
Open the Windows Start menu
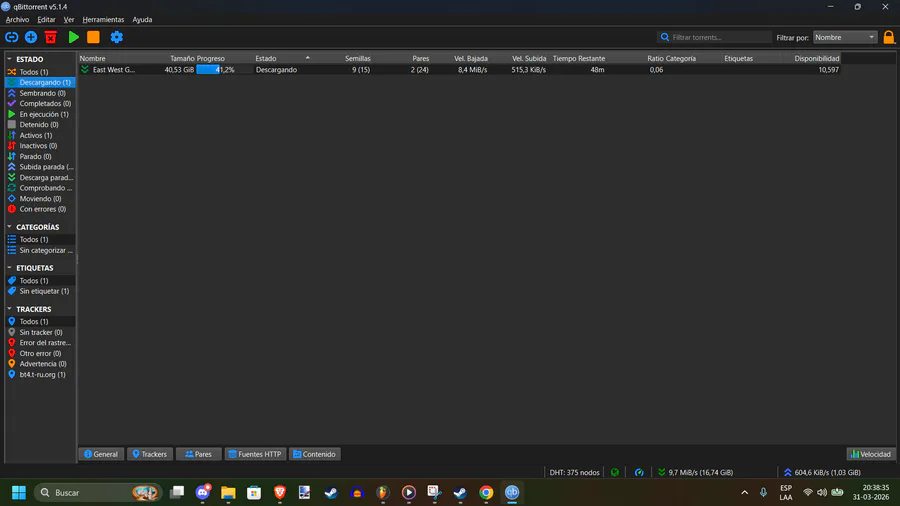click(18, 492)
